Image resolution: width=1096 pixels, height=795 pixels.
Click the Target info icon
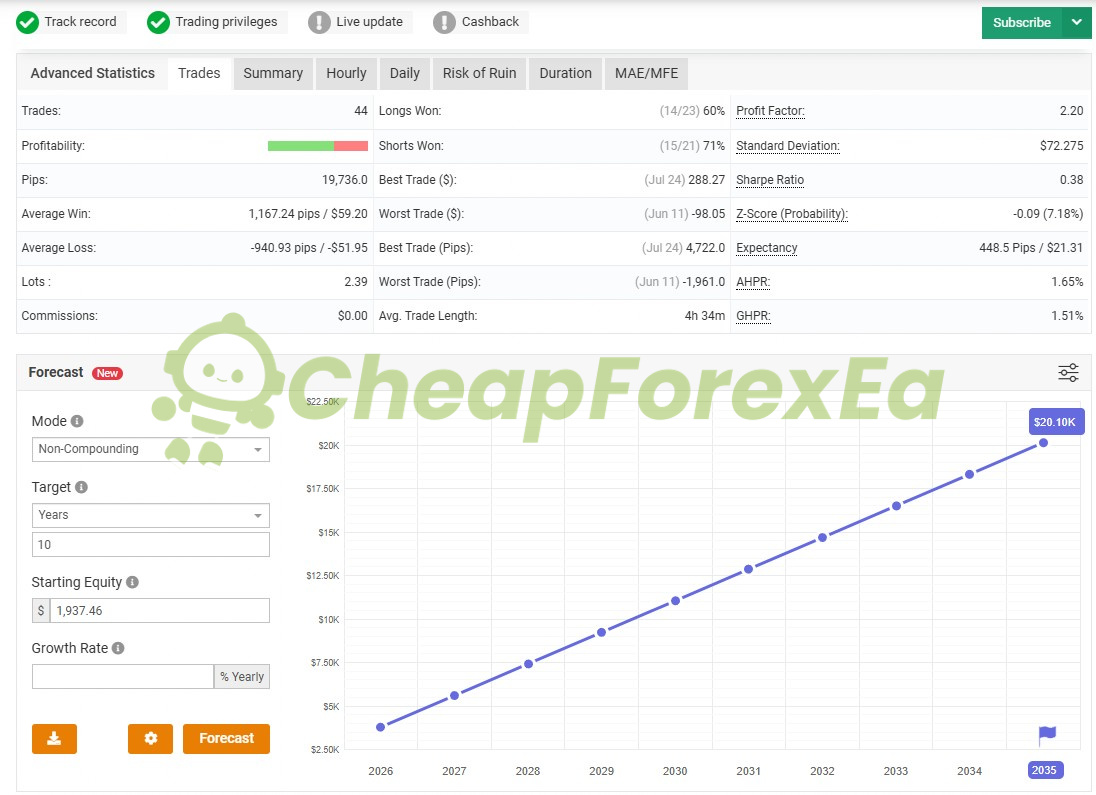click(x=81, y=487)
